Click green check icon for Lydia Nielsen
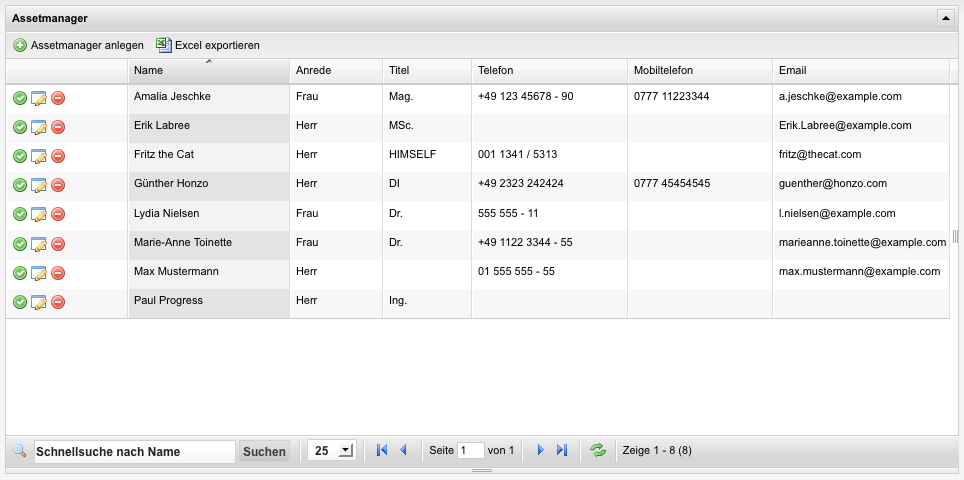964x480 pixels. [x=20, y=214]
